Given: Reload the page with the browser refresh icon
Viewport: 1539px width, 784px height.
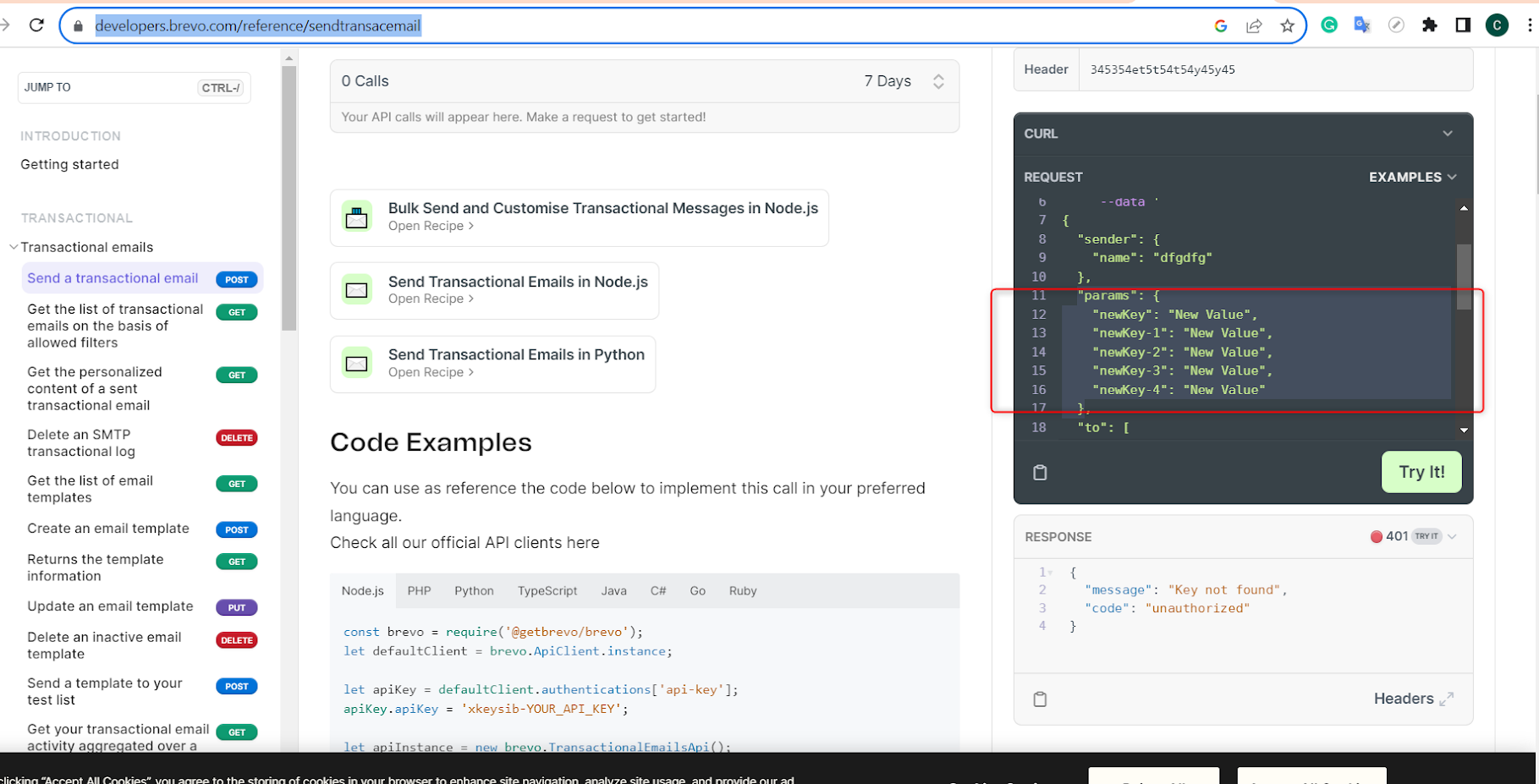Looking at the screenshot, I should (36, 25).
